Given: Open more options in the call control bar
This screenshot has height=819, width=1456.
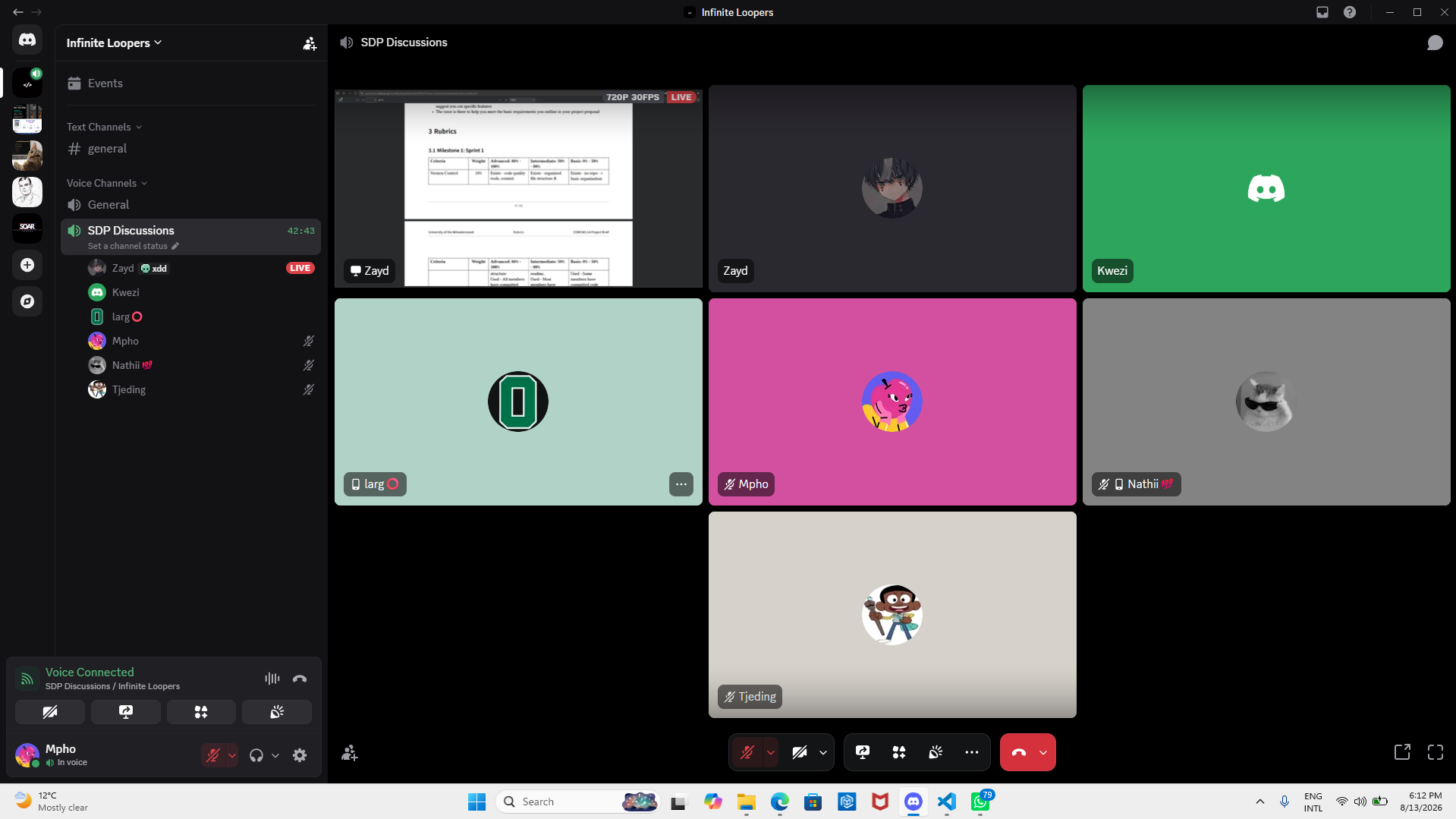Looking at the screenshot, I should coord(972,752).
